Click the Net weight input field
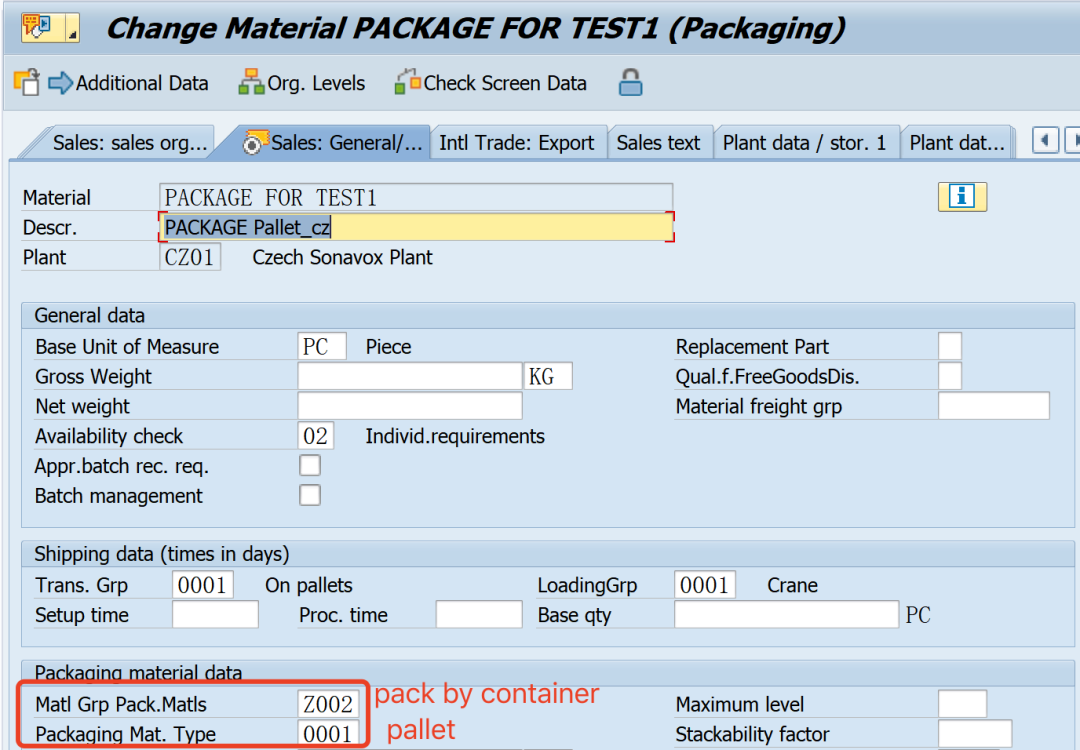The image size is (1080, 750). tap(410, 406)
